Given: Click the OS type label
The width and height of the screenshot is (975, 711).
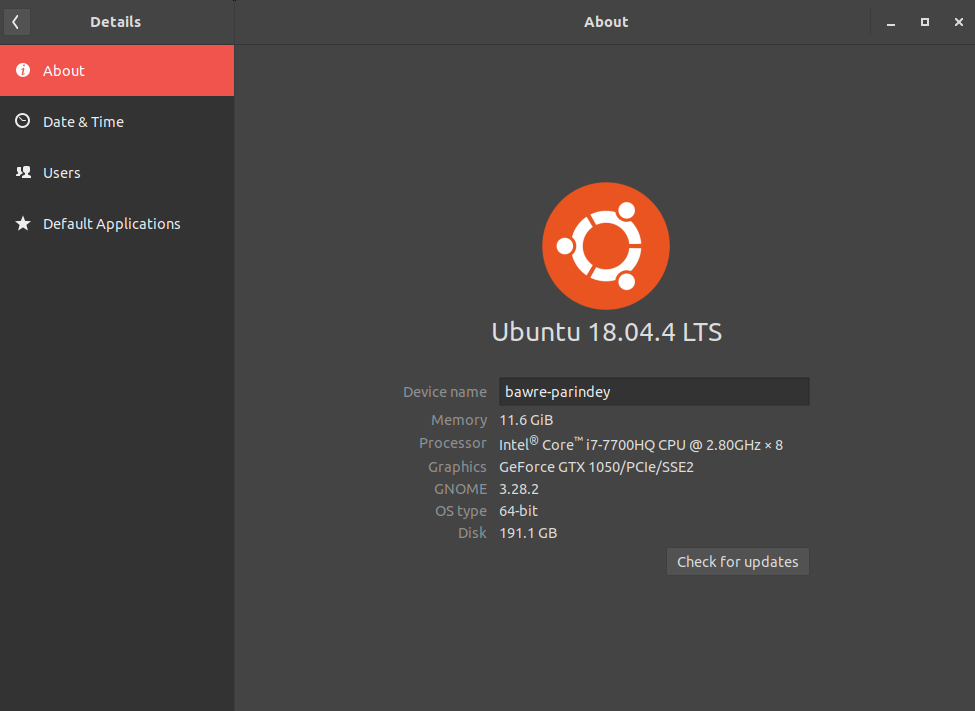Looking at the screenshot, I should click(461, 511).
